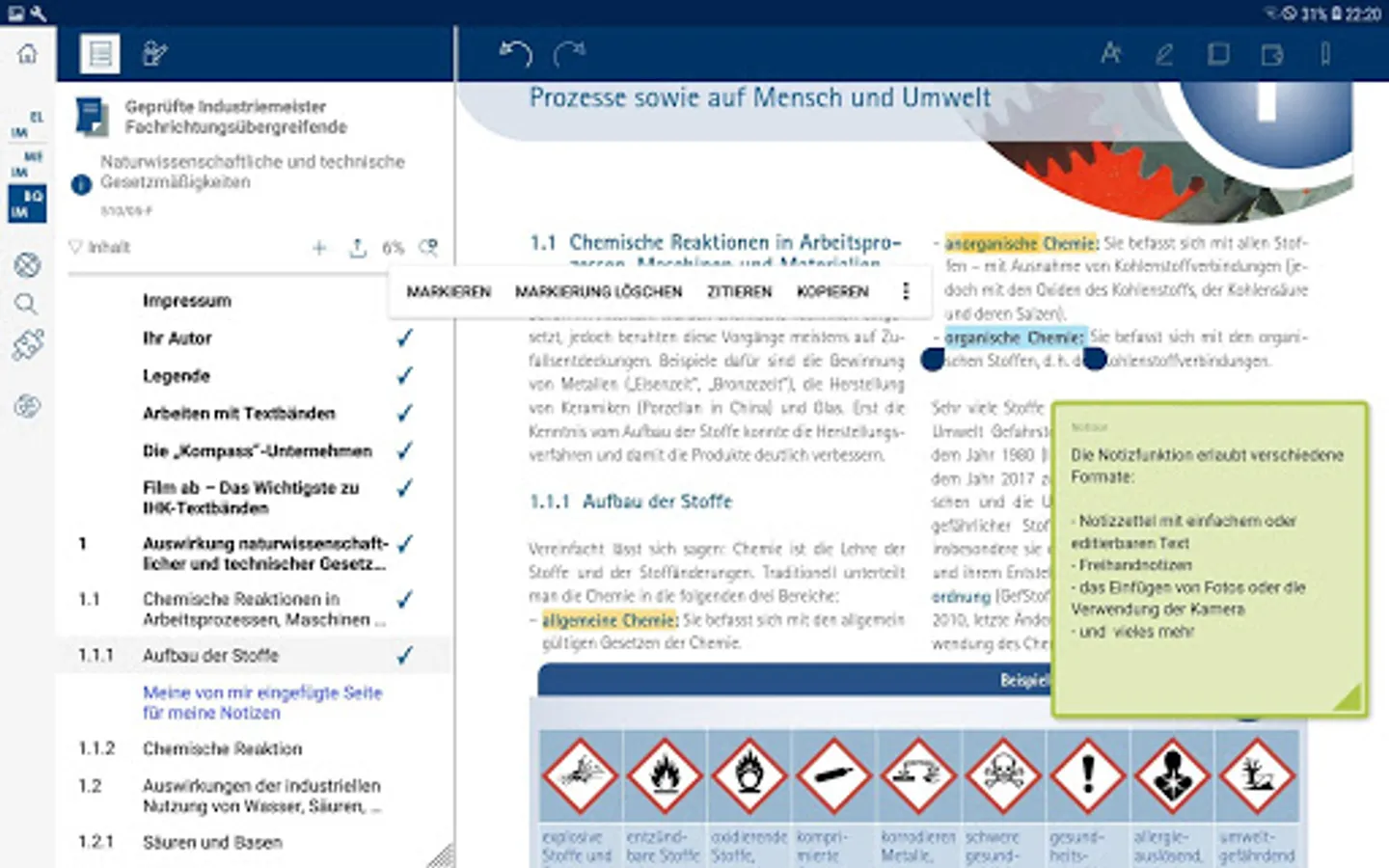
Task: Open the three-dot overflow in selection menu
Action: (905, 291)
